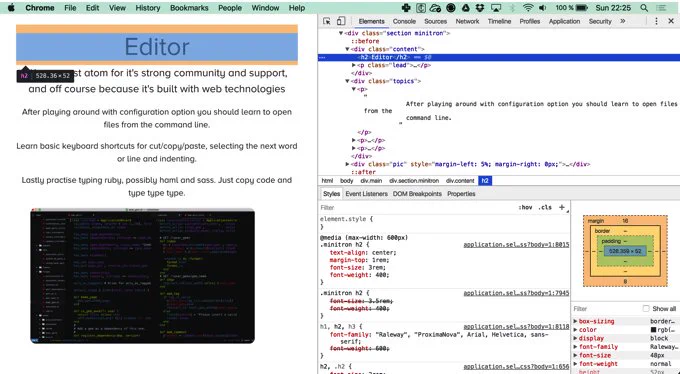Open the Dropbox menu bar icon
Image resolution: width=680 pixels, height=374 pixels.
[x=480, y=8]
